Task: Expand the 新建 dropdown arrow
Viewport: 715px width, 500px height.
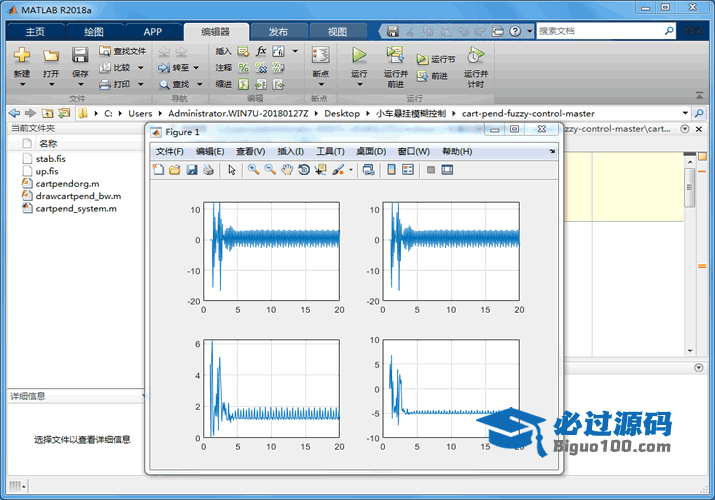Action: (22, 84)
